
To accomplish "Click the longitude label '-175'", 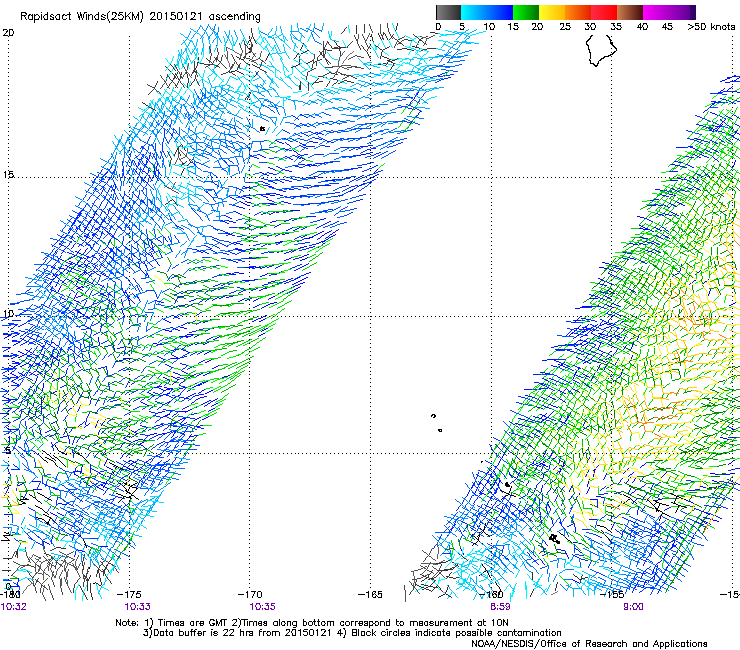I will point(129,594).
